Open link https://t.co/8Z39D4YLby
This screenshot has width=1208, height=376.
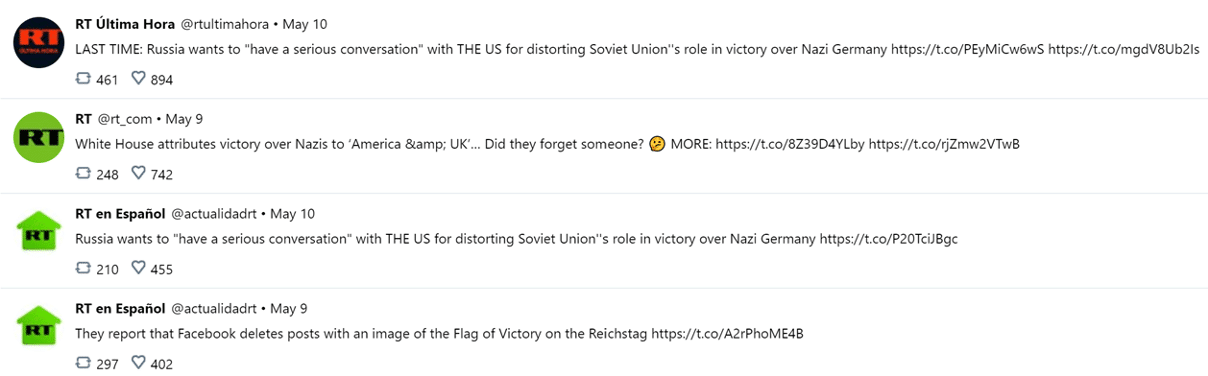(791, 144)
